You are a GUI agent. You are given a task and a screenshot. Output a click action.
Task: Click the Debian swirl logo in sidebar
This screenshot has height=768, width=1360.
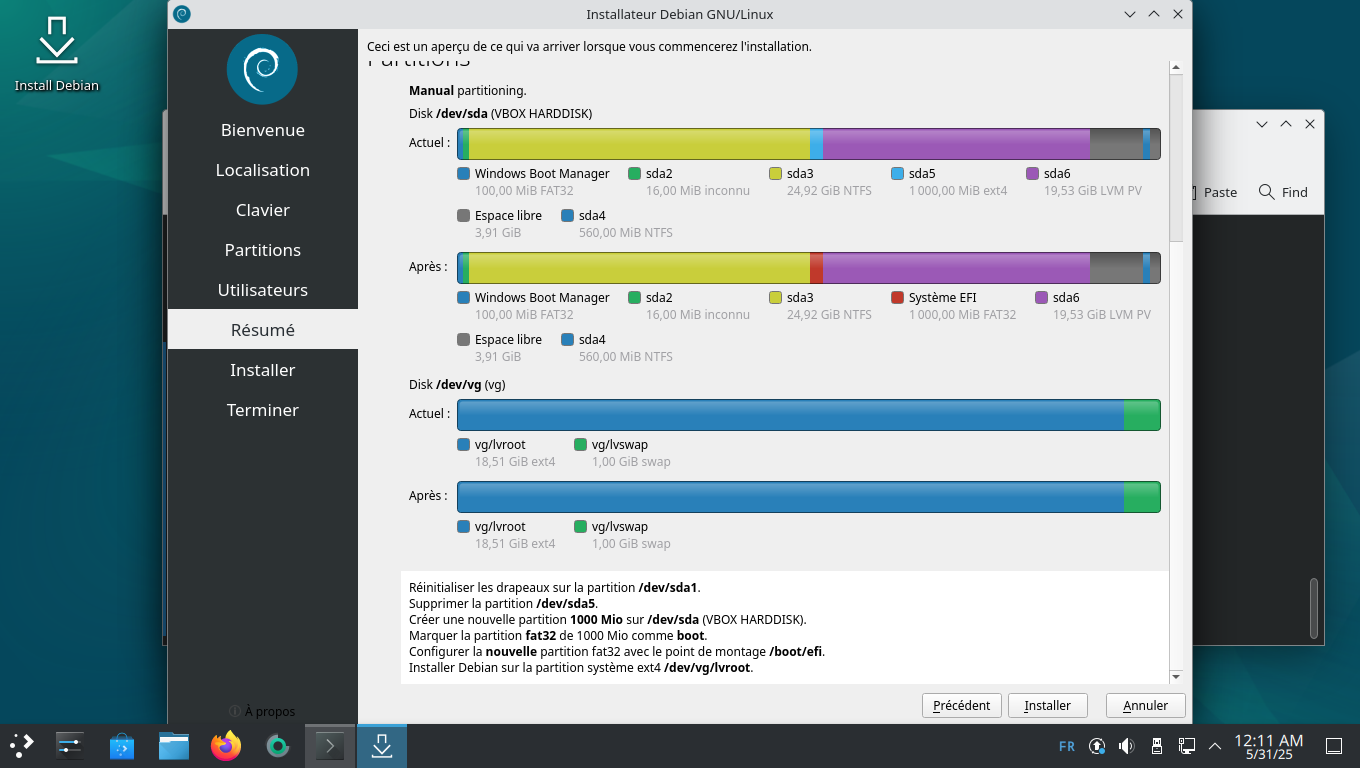262,69
